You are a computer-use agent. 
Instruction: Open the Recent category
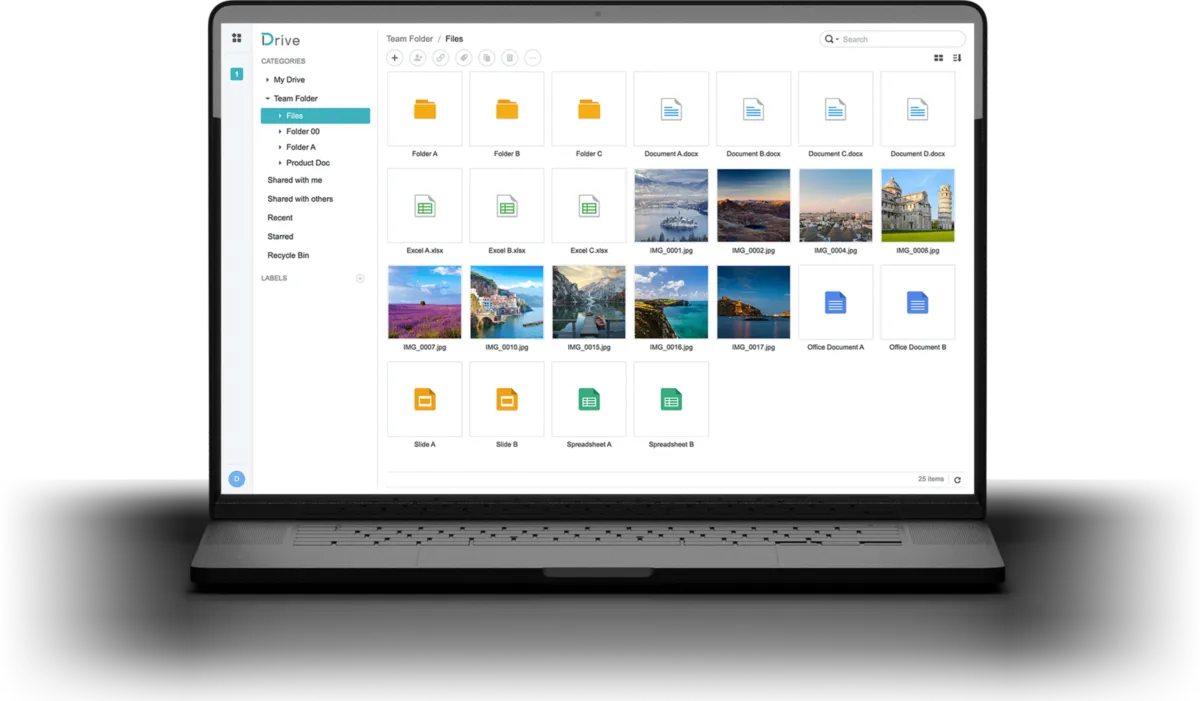pyautogui.click(x=280, y=217)
